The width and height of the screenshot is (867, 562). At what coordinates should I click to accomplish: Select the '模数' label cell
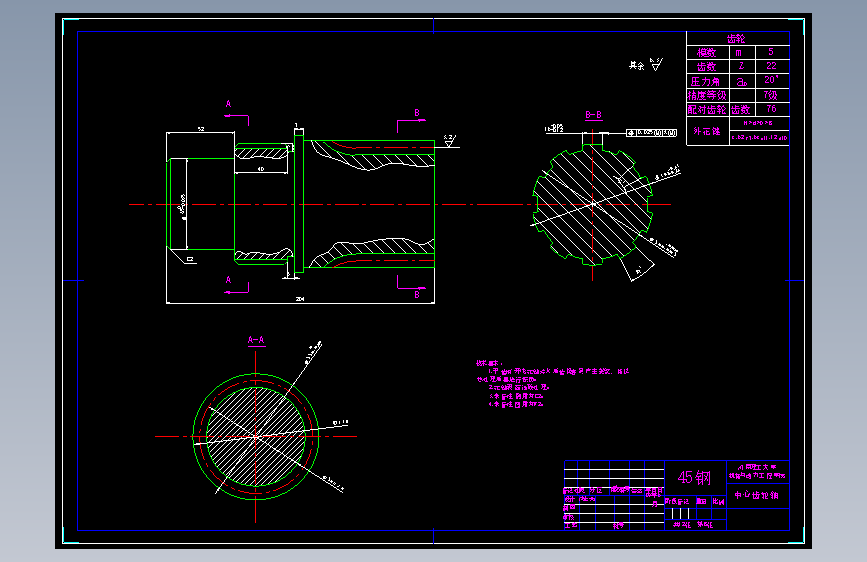706,53
